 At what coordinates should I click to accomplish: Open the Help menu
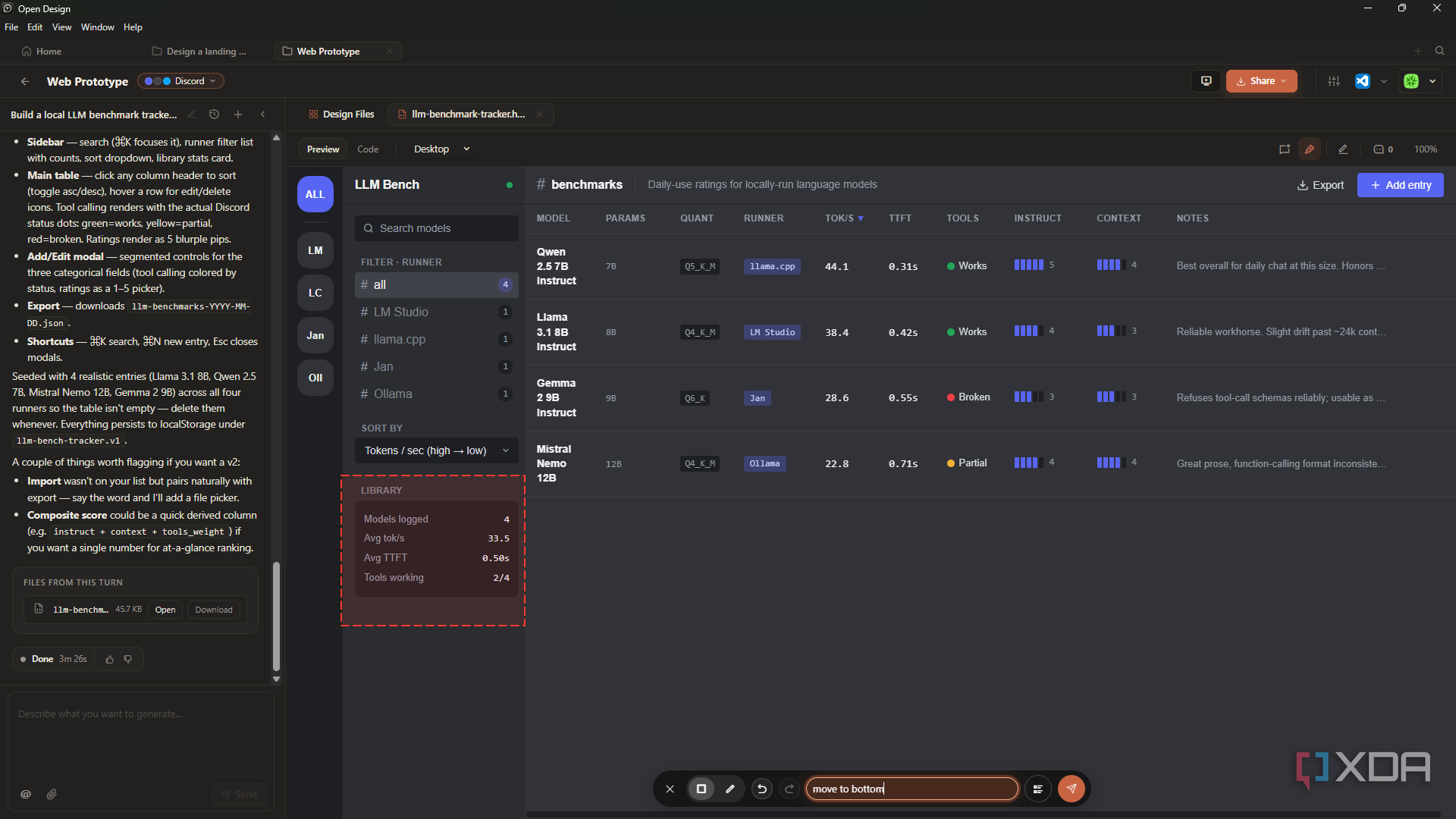tap(133, 27)
